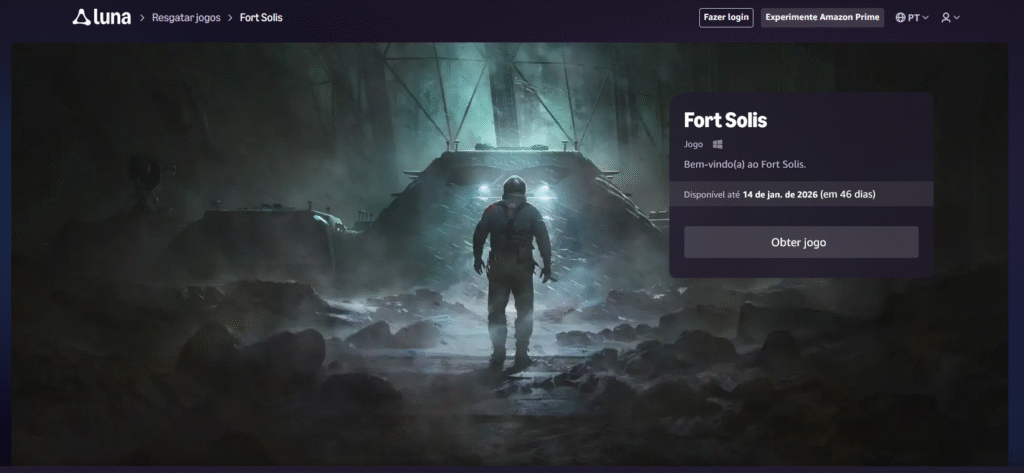Click the Fort Solis game title
Image resolution: width=1024 pixels, height=473 pixels.
tap(726, 120)
